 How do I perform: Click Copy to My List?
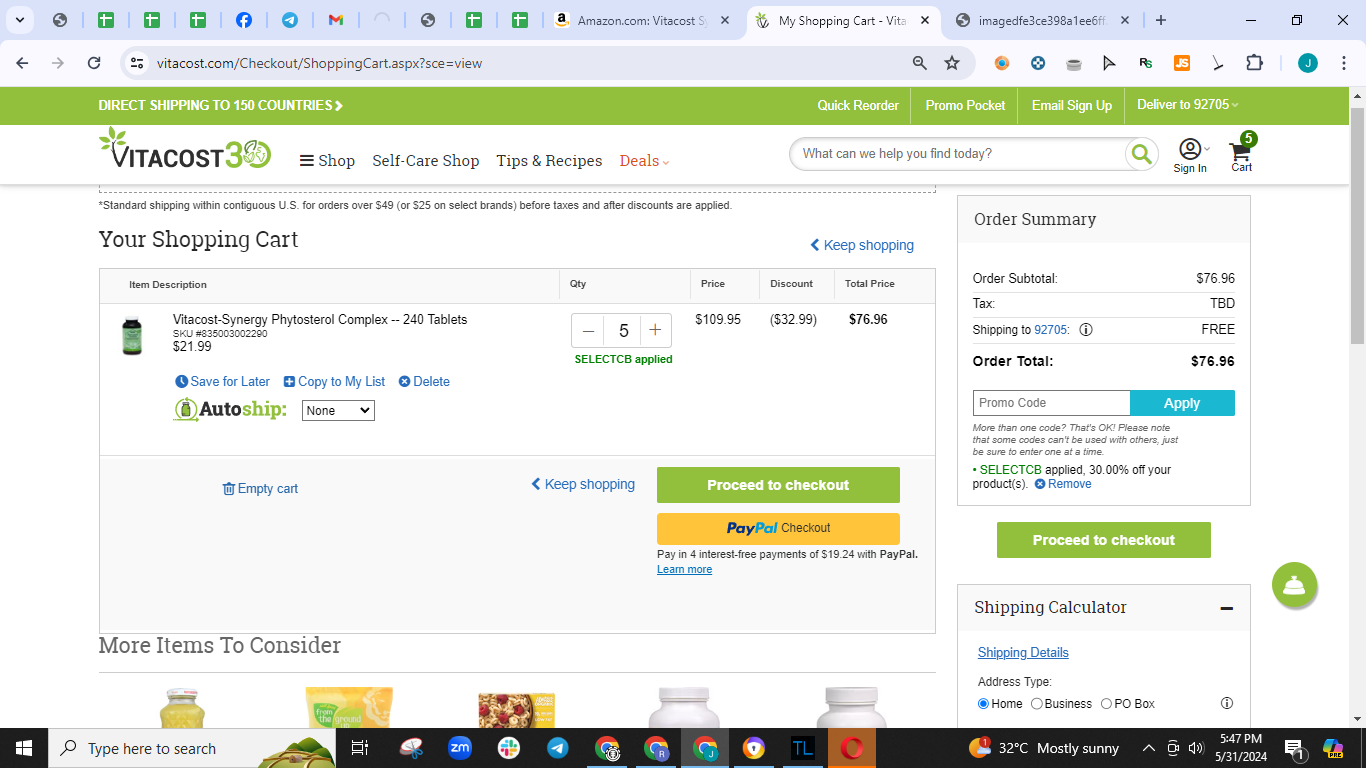pyautogui.click(x=334, y=382)
